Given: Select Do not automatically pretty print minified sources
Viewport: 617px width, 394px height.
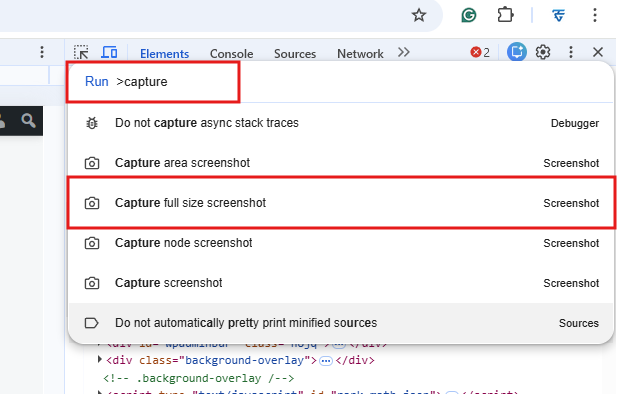Looking at the screenshot, I should click(341, 323).
